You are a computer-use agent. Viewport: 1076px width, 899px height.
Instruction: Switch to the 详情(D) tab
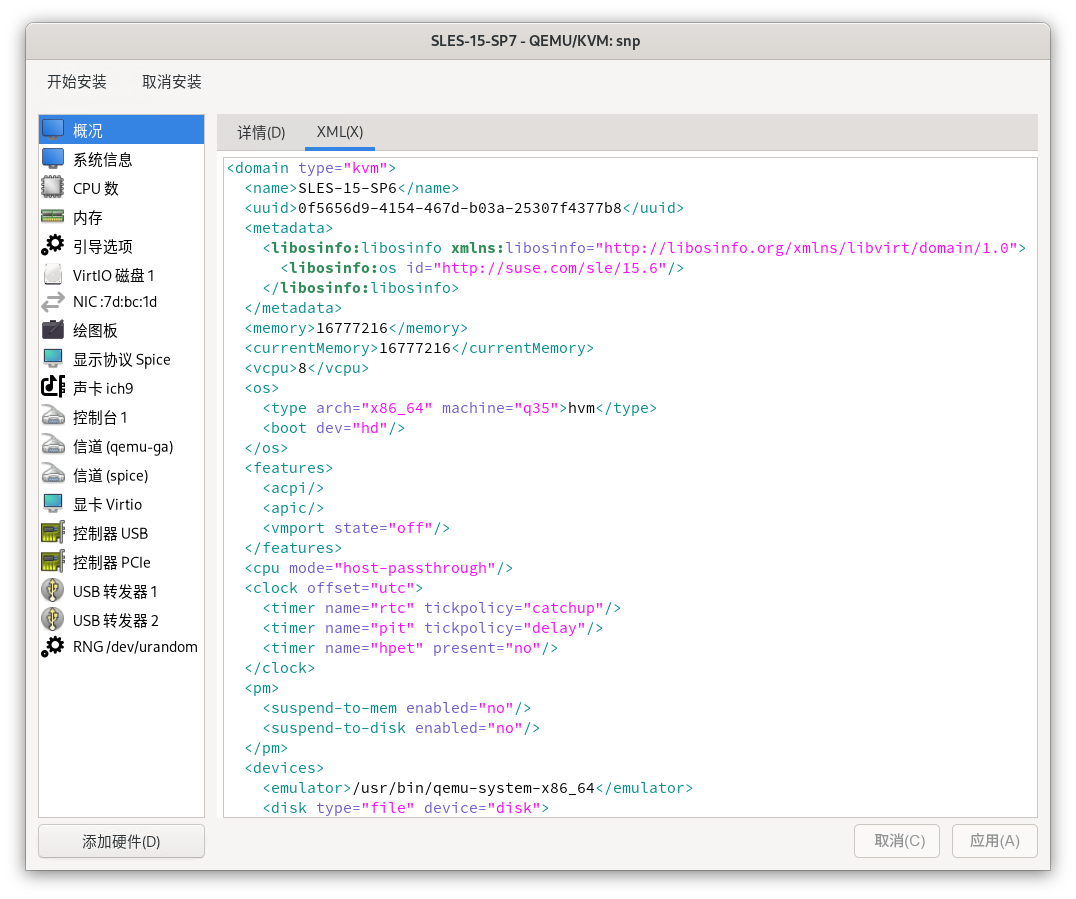pos(261,132)
